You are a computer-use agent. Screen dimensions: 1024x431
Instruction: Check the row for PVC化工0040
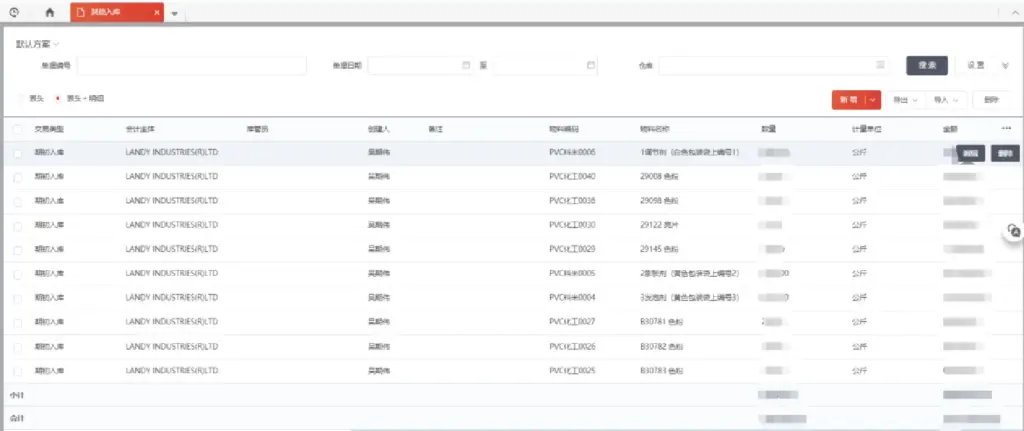point(17,177)
